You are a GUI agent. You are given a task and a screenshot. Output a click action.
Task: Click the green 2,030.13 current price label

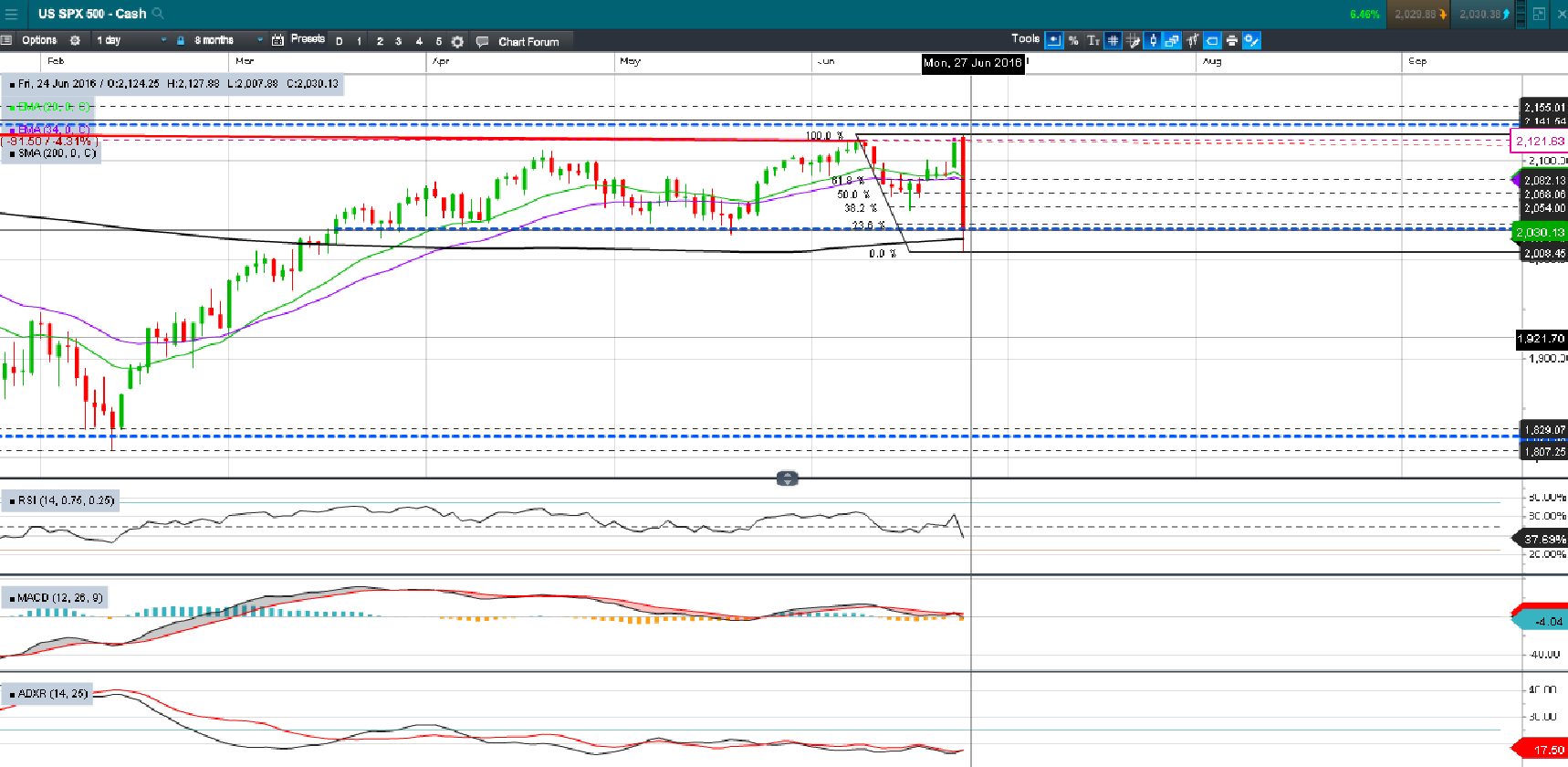coord(1541,233)
